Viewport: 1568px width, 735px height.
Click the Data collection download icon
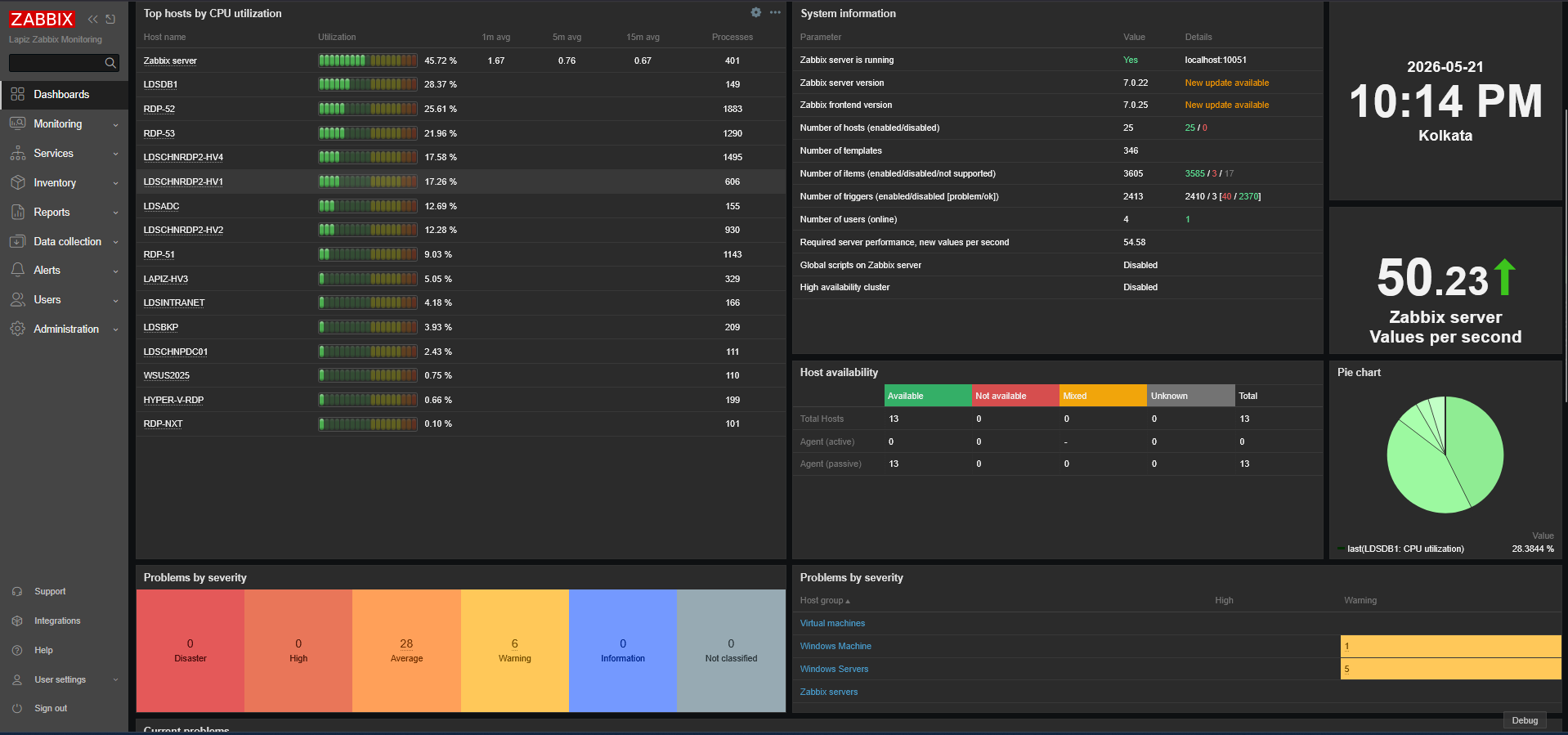click(x=18, y=241)
